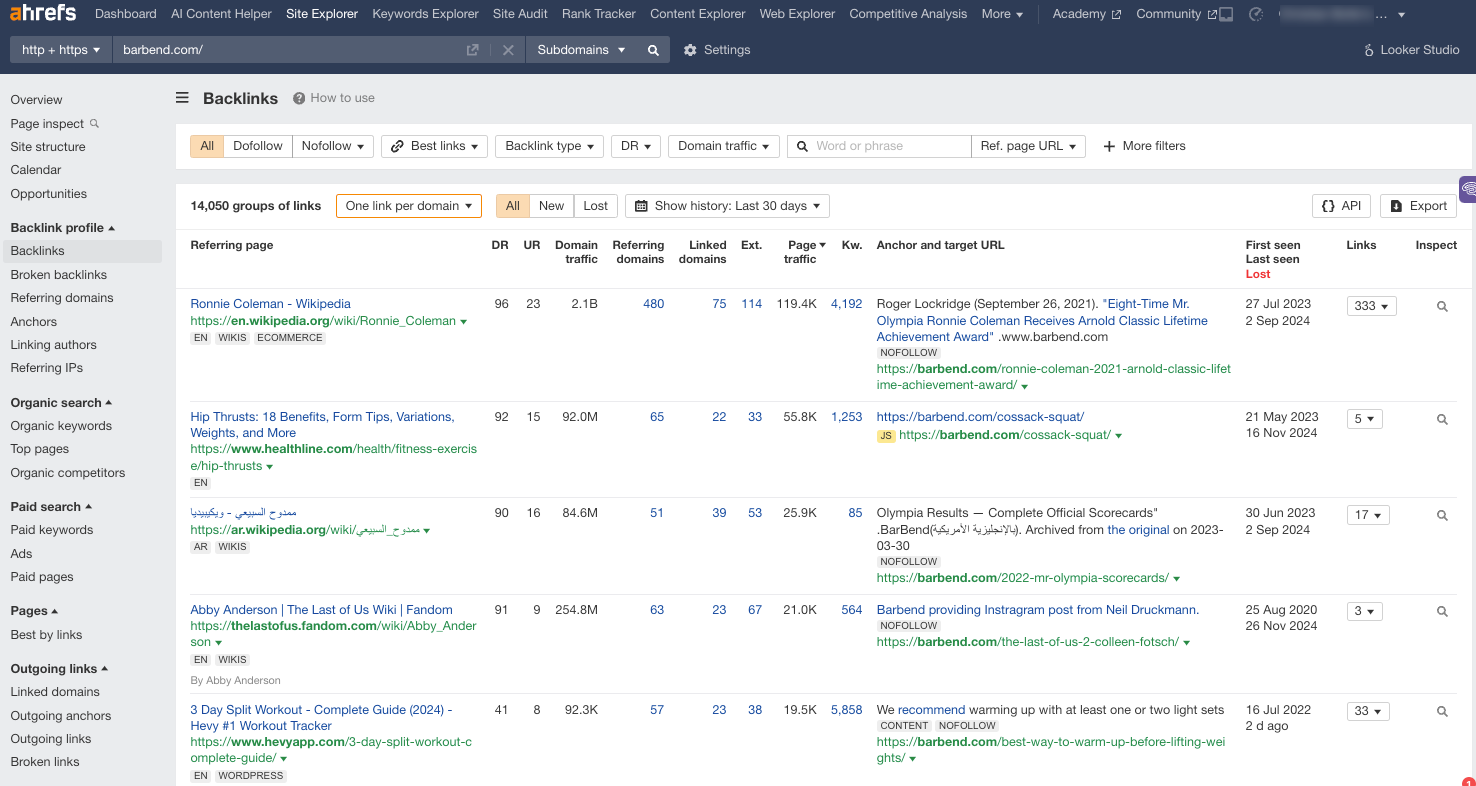Focus the Word or phrase search field

(880, 146)
